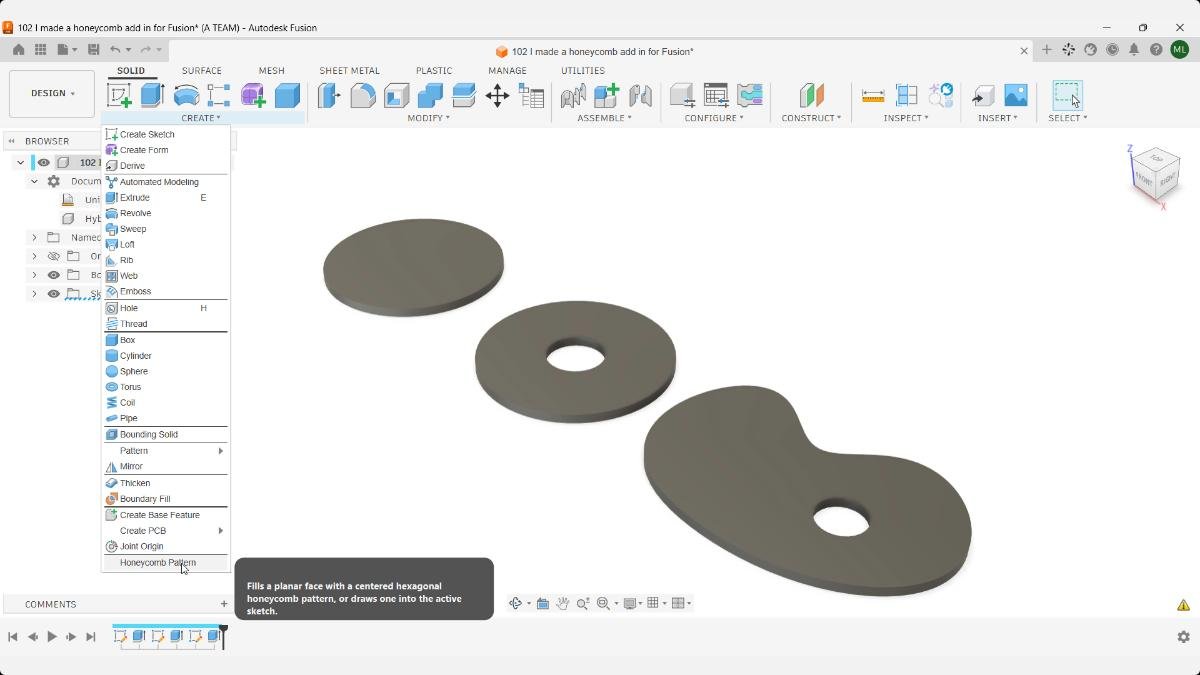This screenshot has height=675, width=1200.
Task: Click the Create Sketch toolbar icon
Action: (119, 95)
